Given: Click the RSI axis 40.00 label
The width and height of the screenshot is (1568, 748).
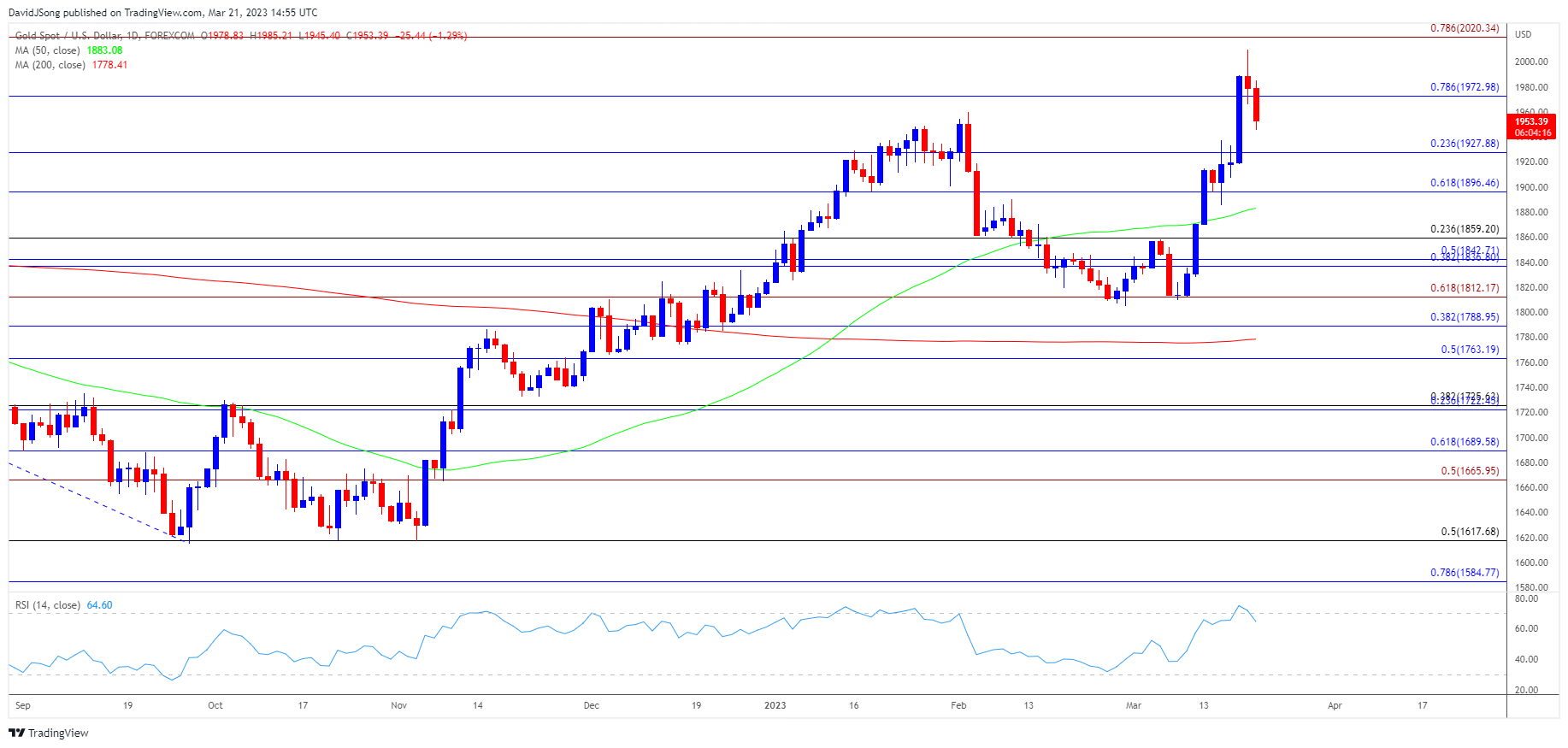Looking at the screenshot, I should point(1526,659).
